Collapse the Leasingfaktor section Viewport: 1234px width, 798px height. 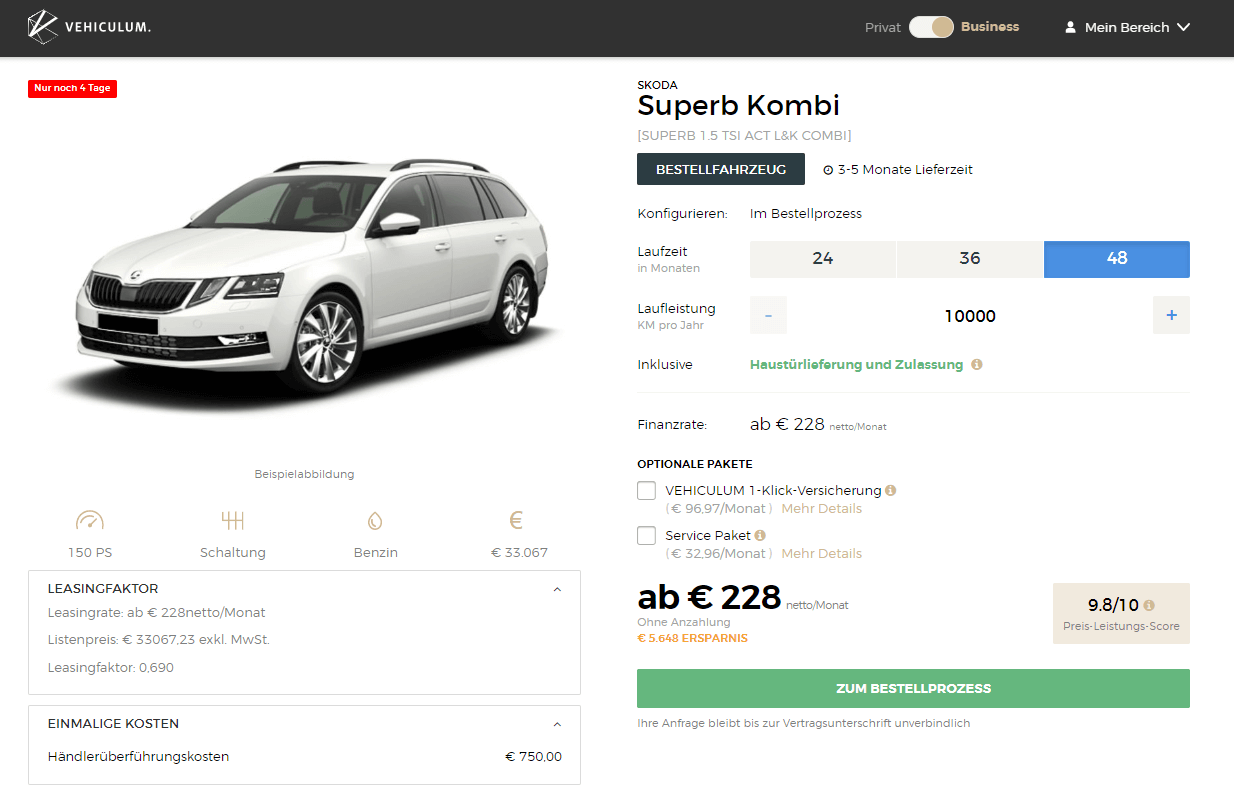pyautogui.click(x=557, y=589)
